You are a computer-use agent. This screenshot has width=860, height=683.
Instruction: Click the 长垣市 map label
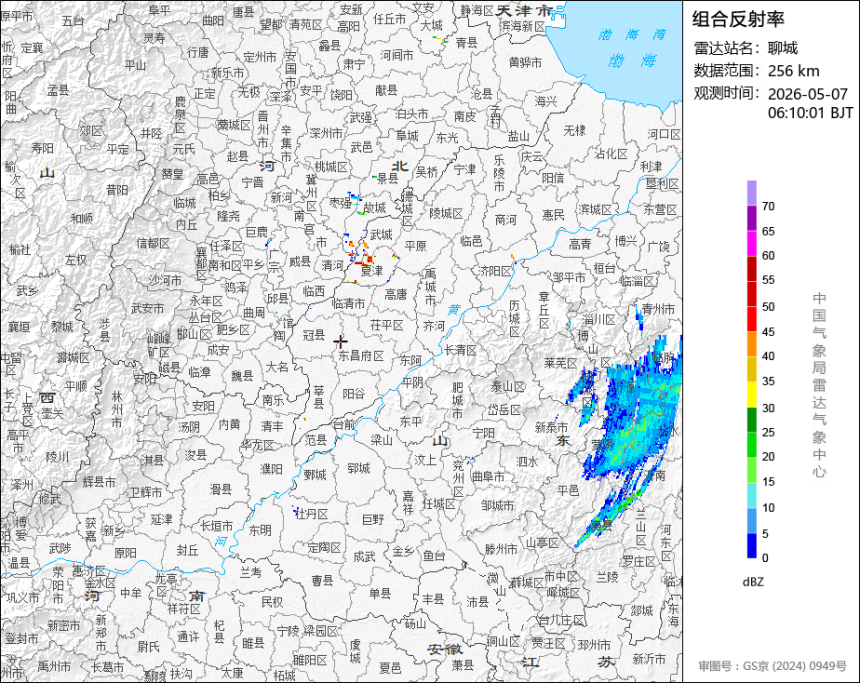point(216,526)
